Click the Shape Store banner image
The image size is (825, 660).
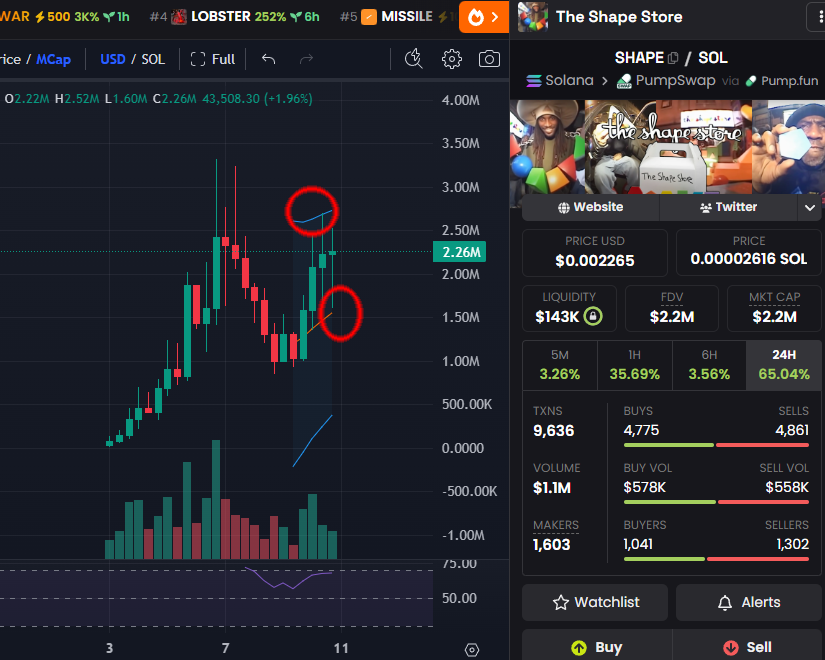tap(667, 147)
